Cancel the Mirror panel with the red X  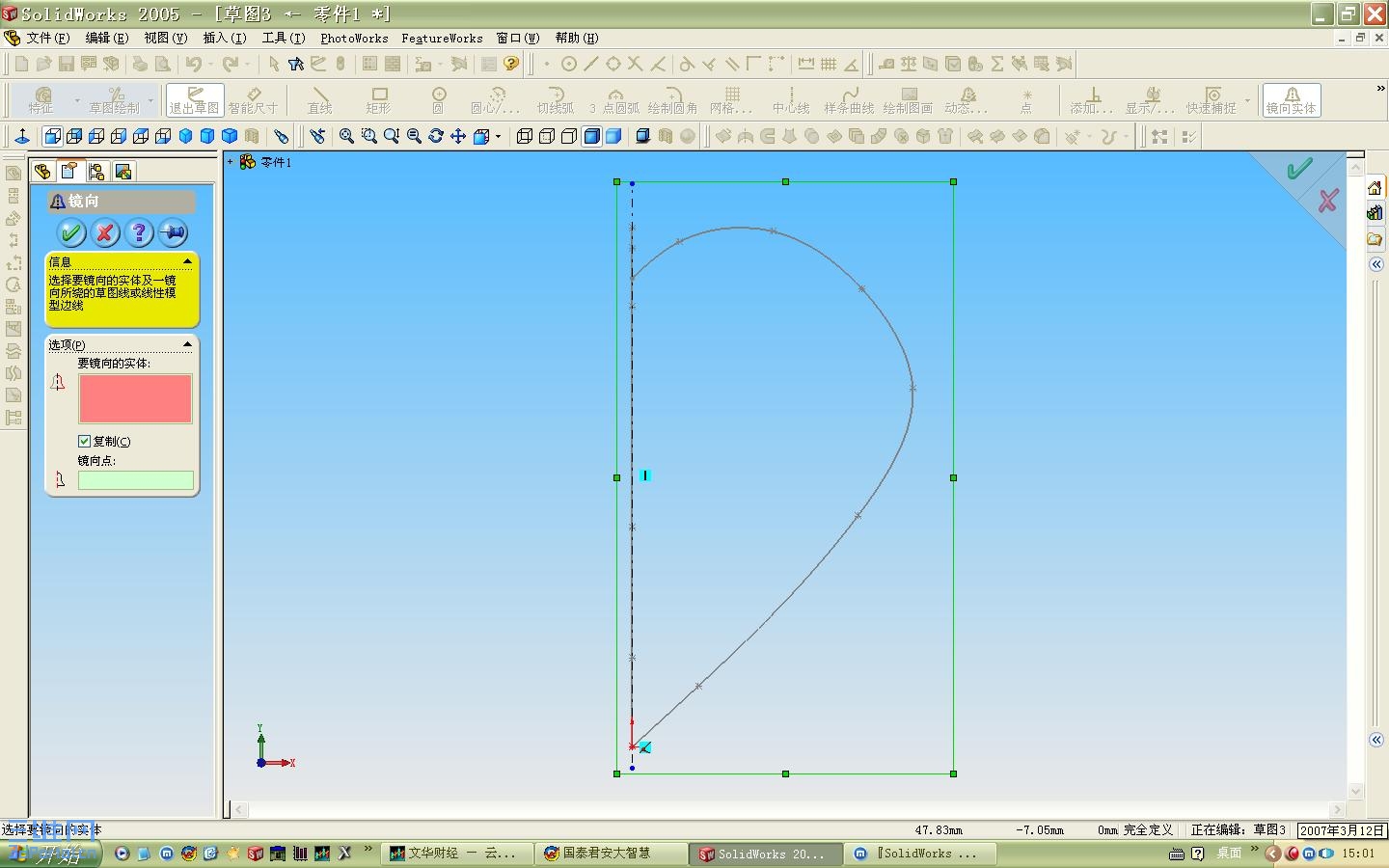[x=105, y=232]
